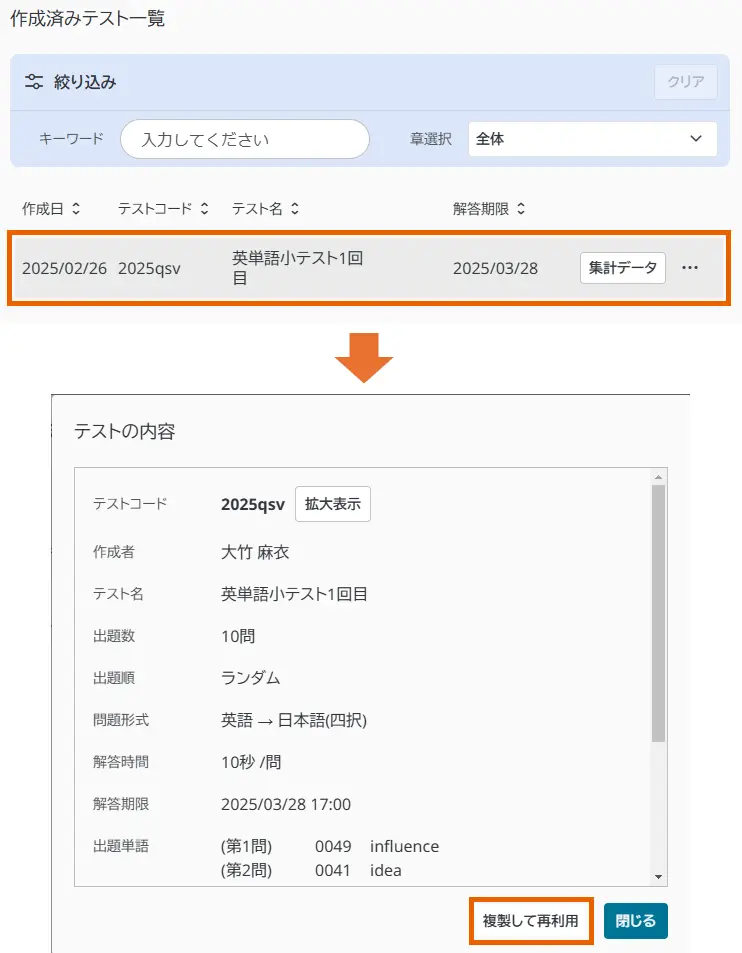Click the 作成日 column header
Image resolution: width=742 pixels, height=953 pixels.
[43, 208]
